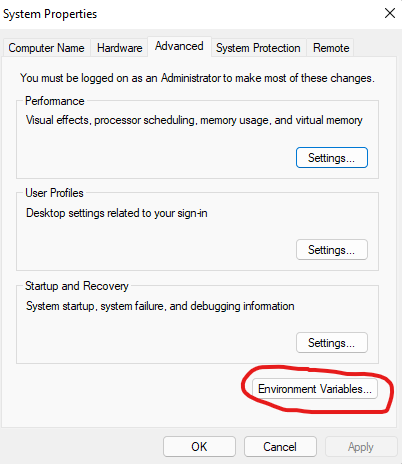Click the grayed-out Apply button
This screenshot has width=402, height=464.
361,447
